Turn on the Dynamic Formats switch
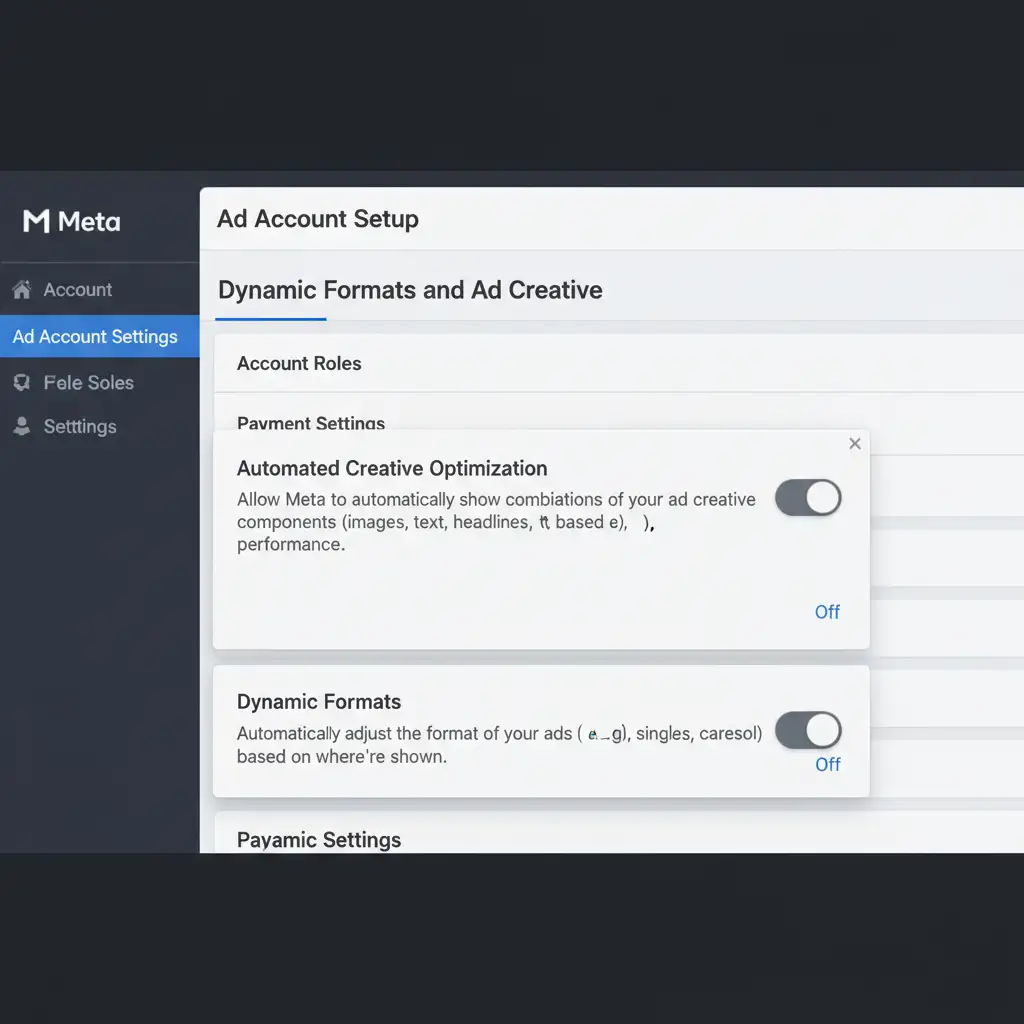Image resolution: width=1024 pixels, height=1024 pixels. [808, 730]
